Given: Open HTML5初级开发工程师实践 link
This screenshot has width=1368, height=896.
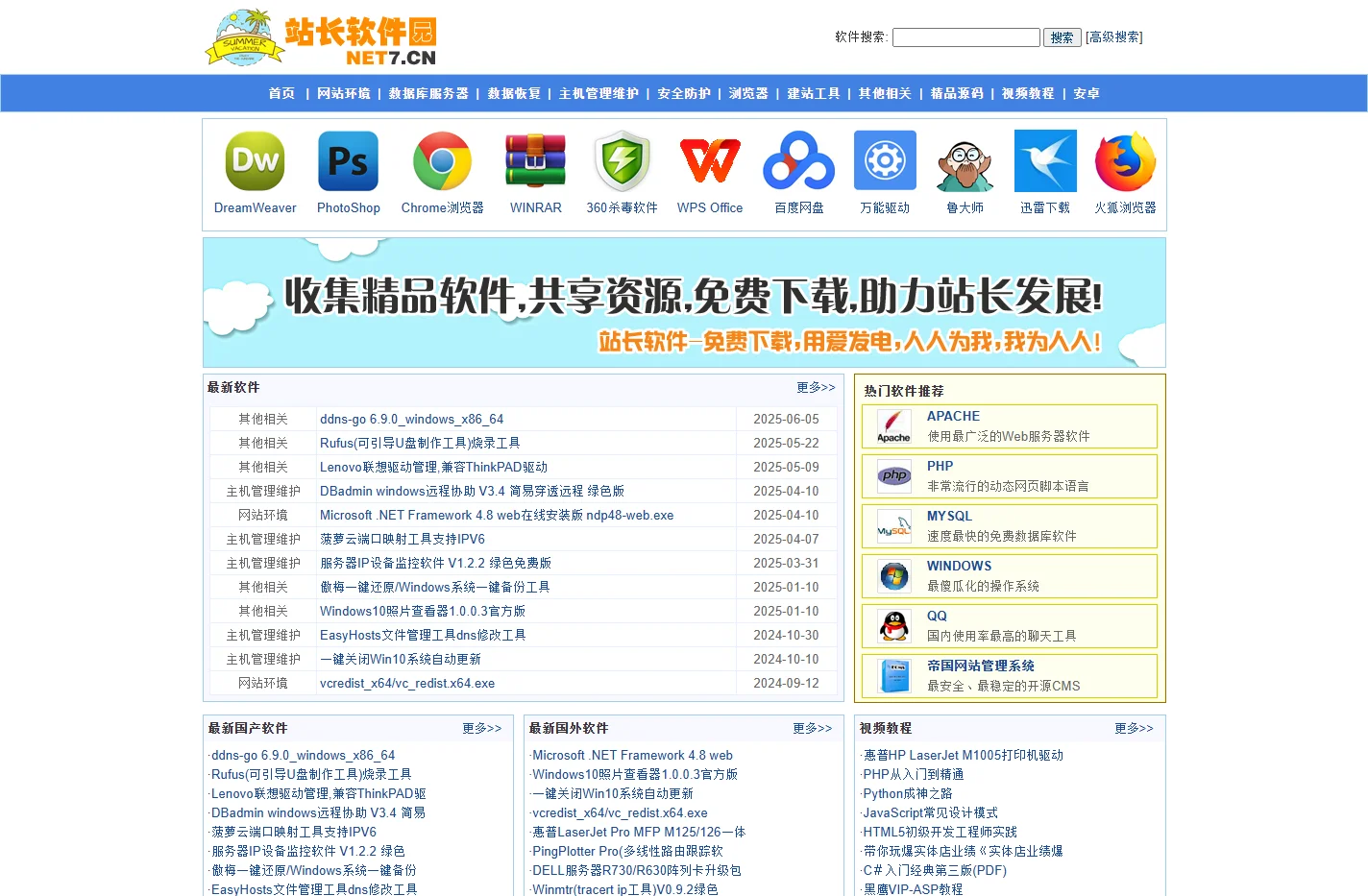Looking at the screenshot, I should pos(940,832).
